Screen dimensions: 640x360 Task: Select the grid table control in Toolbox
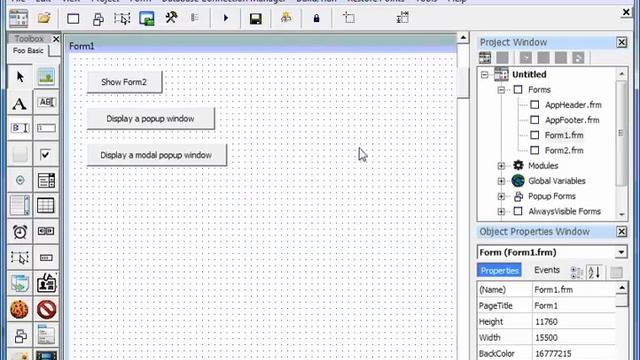(x=46, y=206)
